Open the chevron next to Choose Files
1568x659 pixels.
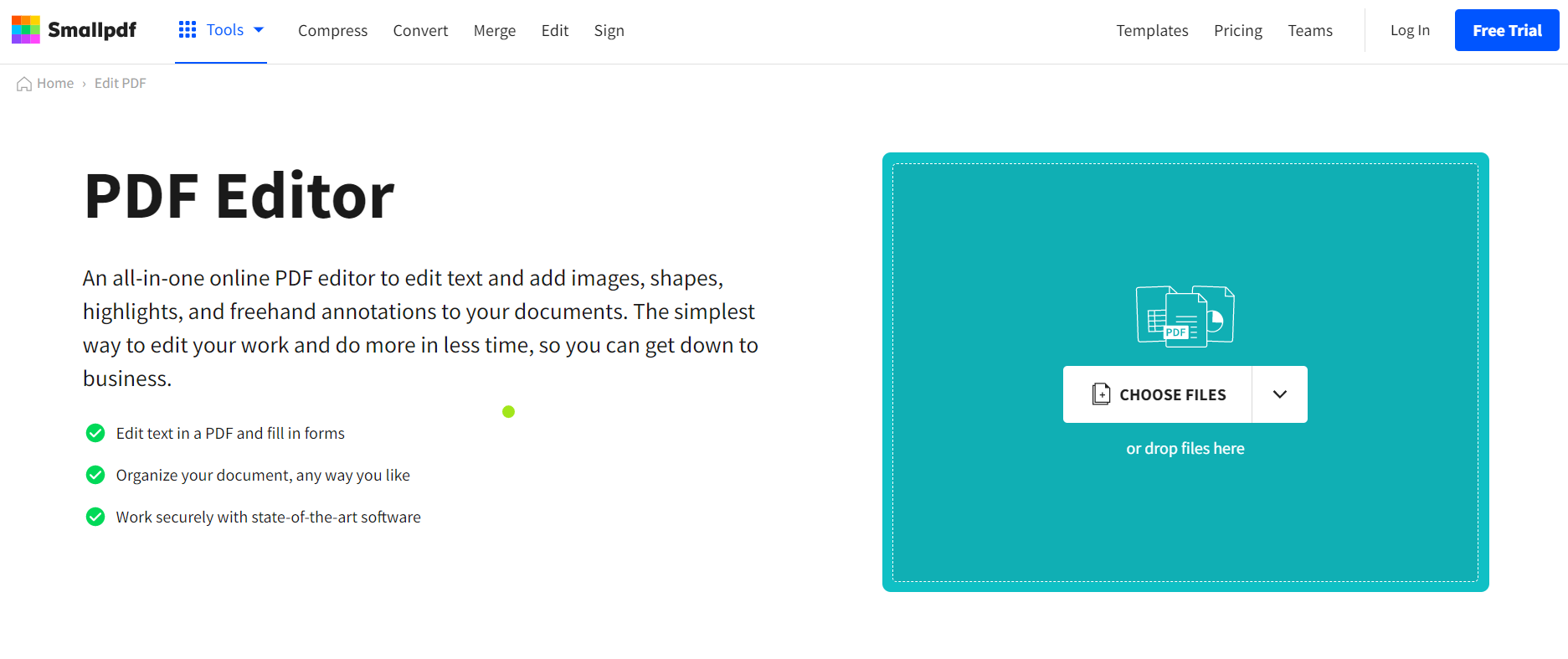tap(1279, 394)
